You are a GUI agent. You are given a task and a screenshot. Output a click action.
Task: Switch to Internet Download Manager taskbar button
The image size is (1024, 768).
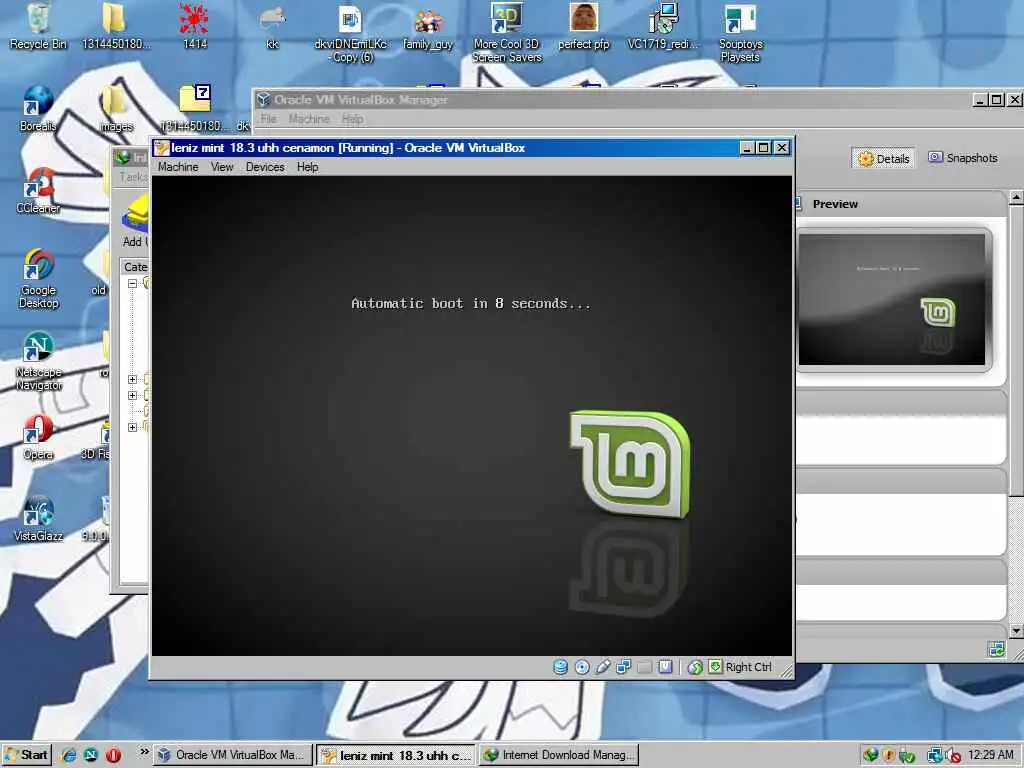[x=559, y=756]
